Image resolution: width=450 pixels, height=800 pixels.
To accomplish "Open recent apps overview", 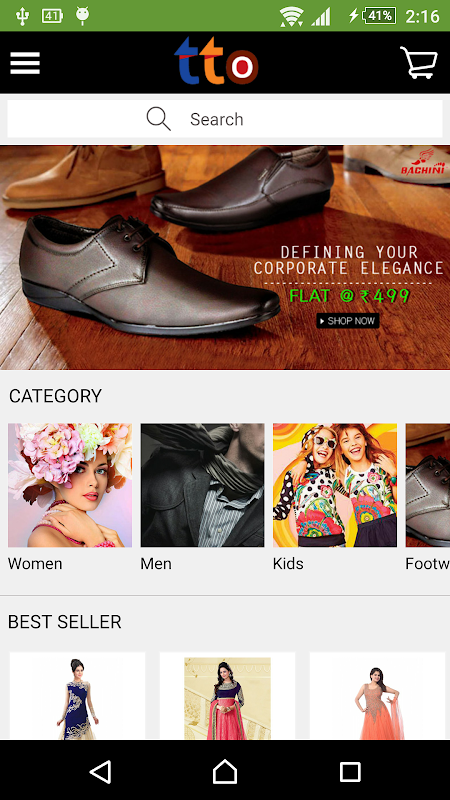I will point(350,771).
